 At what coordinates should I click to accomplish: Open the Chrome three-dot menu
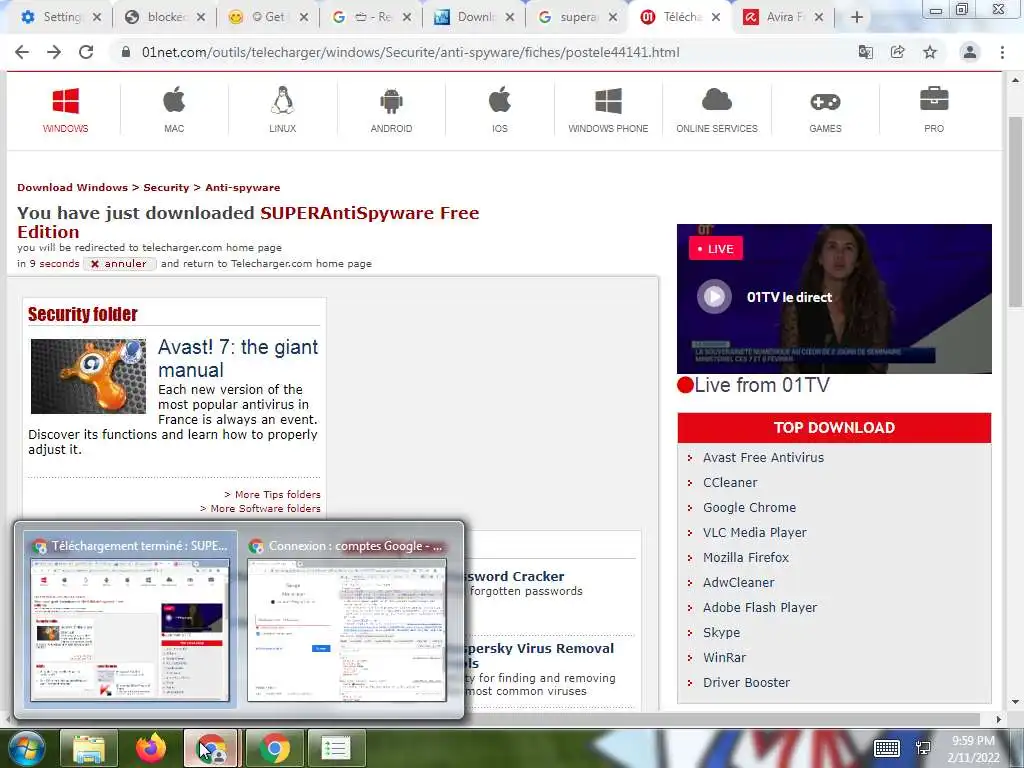point(1002,52)
